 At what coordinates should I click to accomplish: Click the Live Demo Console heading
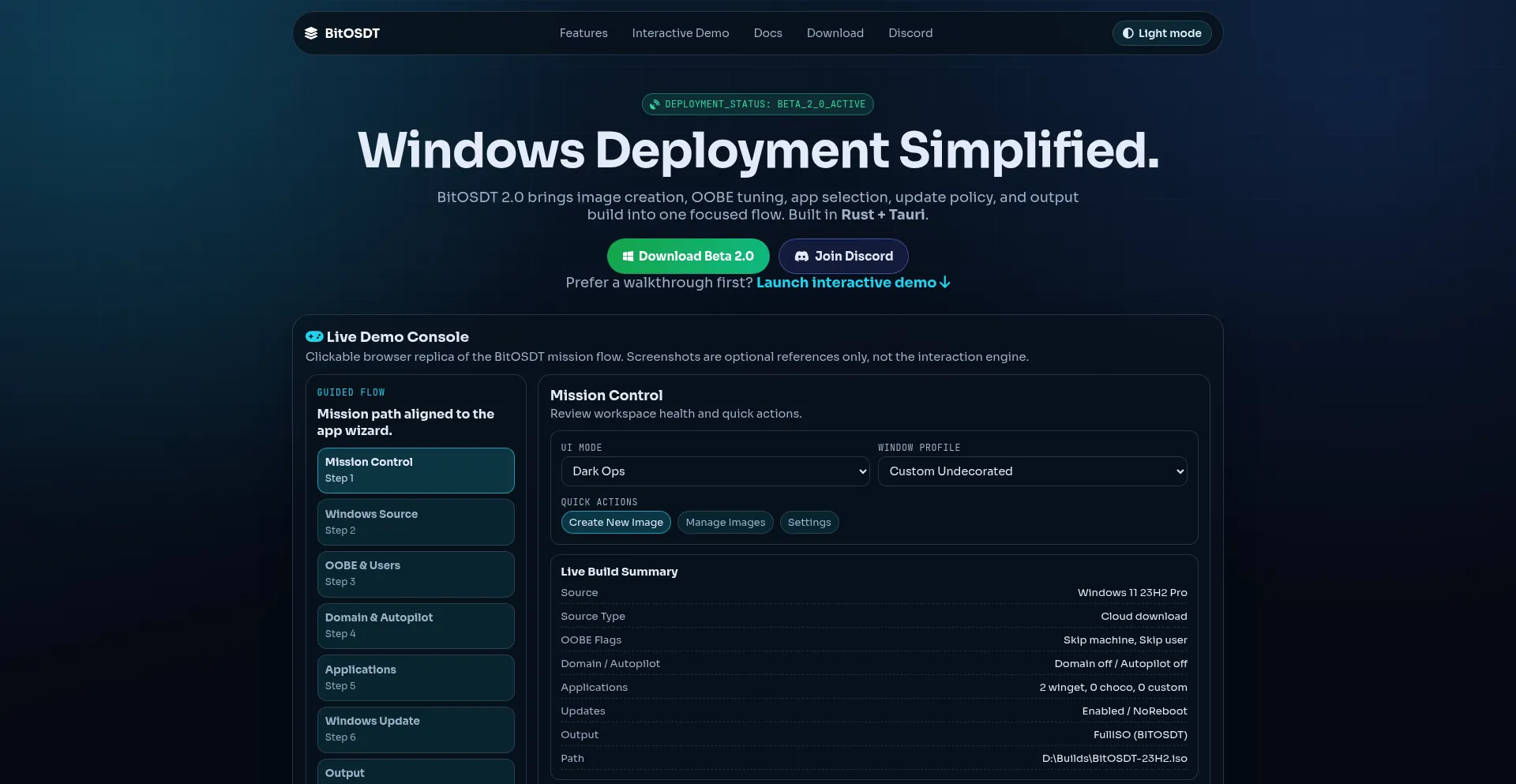point(398,336)
